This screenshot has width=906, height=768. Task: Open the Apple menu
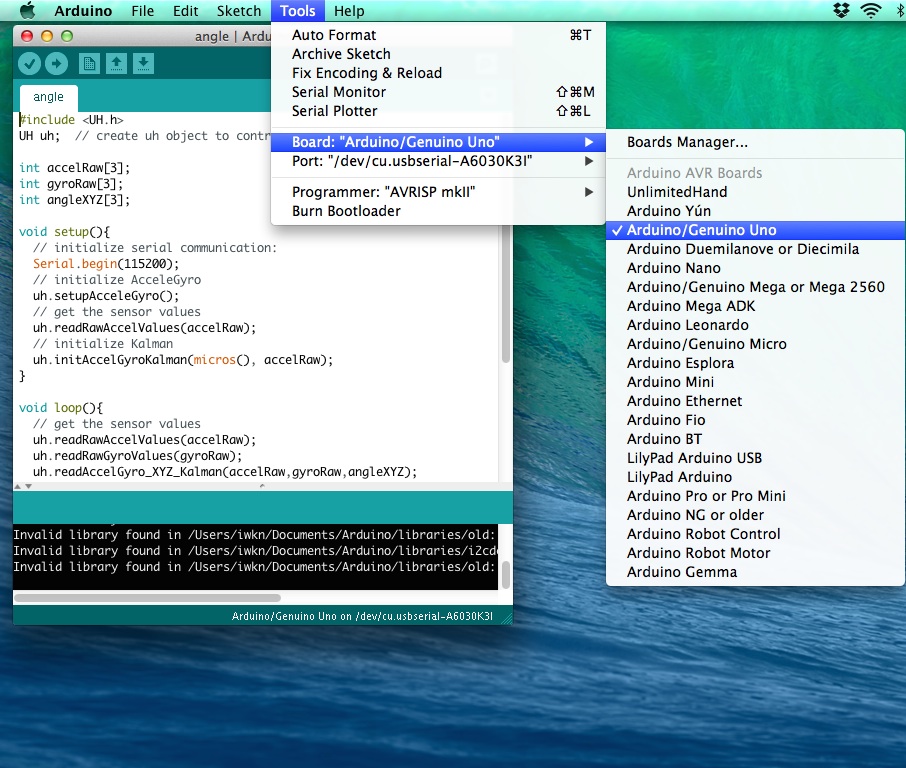click(27, 10)
